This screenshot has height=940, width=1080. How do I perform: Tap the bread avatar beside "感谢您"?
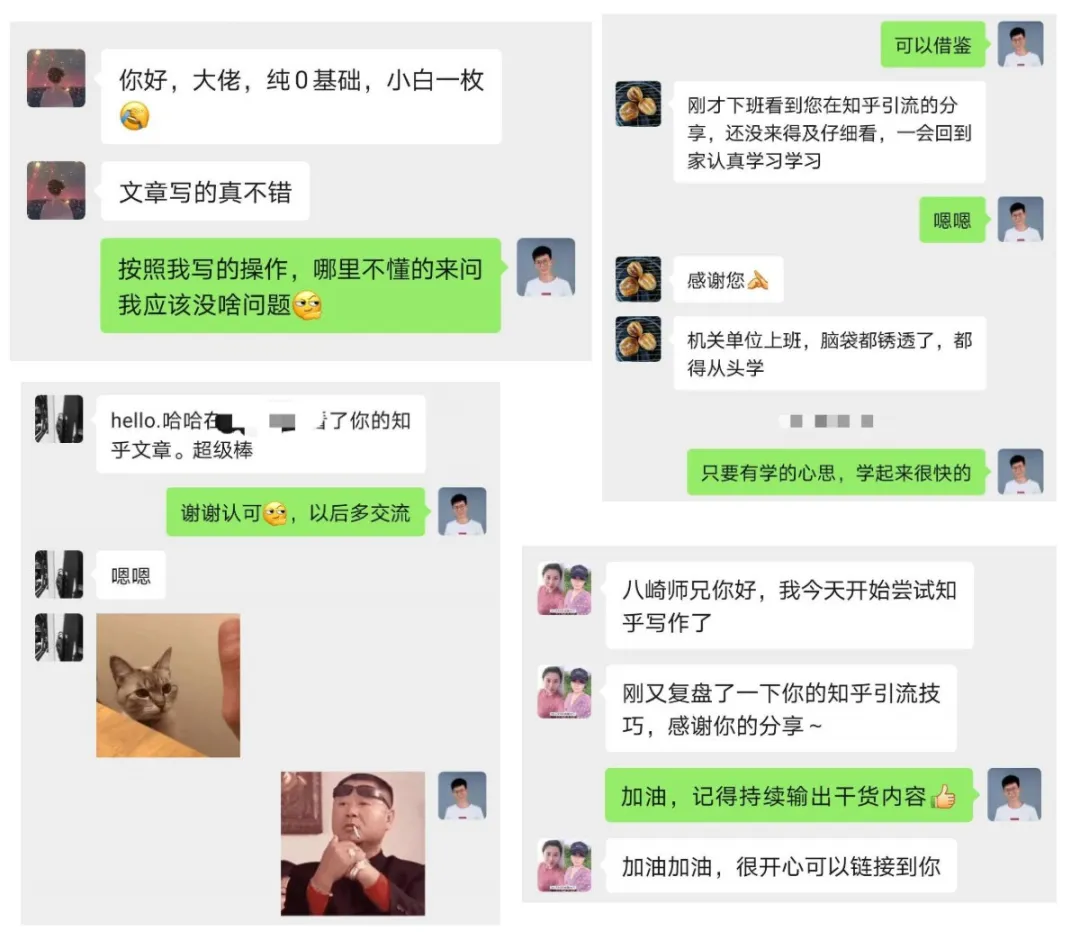[638, 279]
